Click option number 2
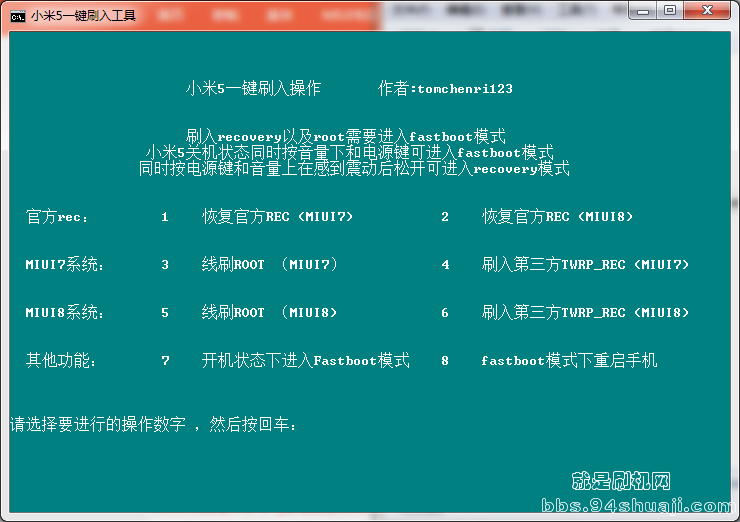 point(445,217)
